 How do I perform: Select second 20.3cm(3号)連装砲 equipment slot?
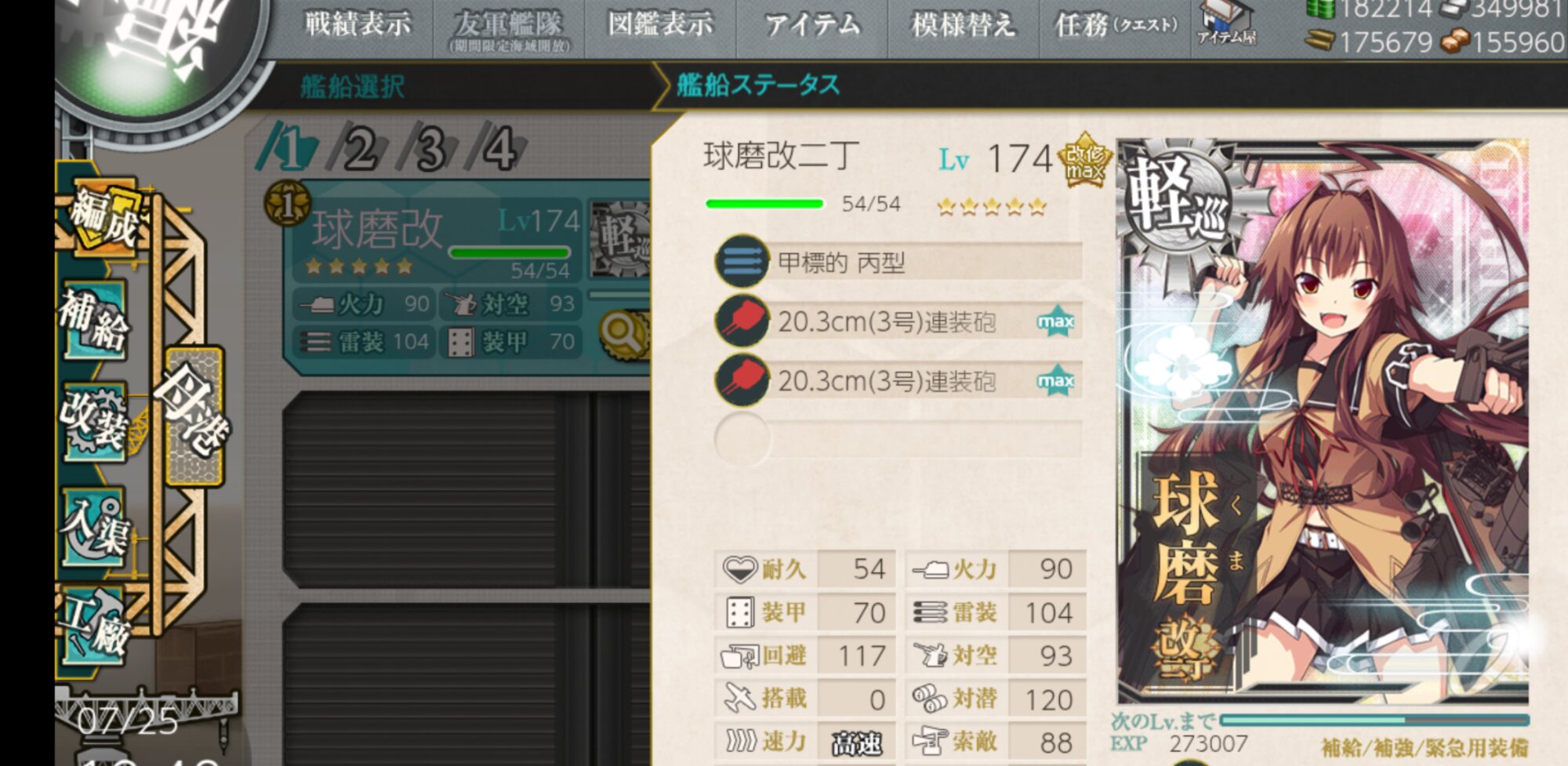pos(898,380)
